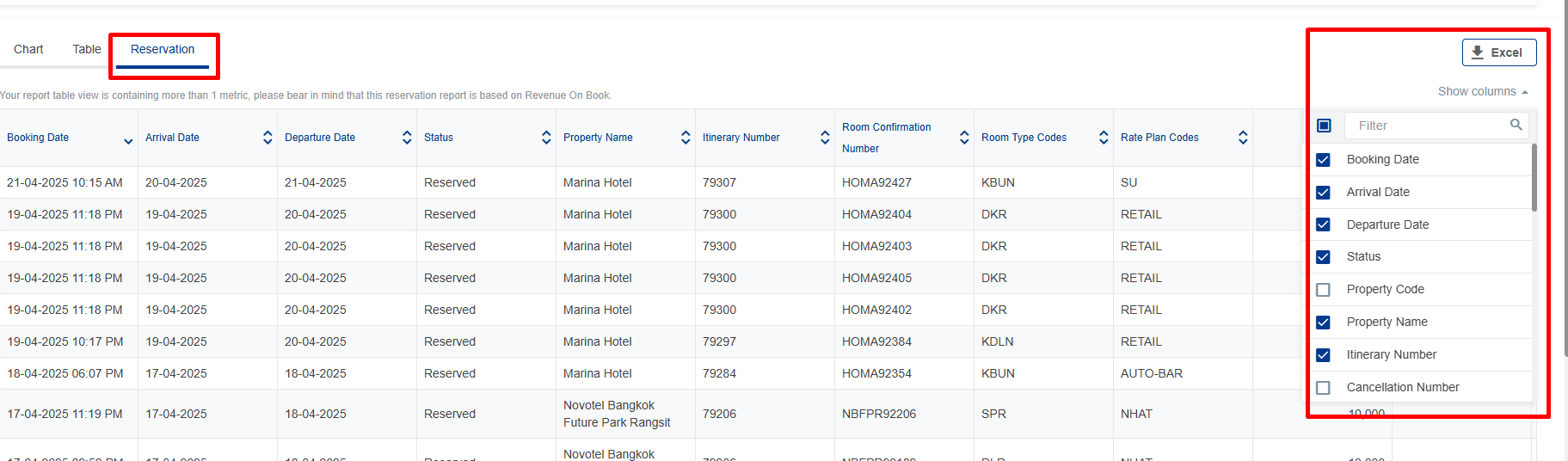Click the Rate Plan Codes sort icon
The image size is (1568, 461).
pyautogui.click(x=1243, y=138)
